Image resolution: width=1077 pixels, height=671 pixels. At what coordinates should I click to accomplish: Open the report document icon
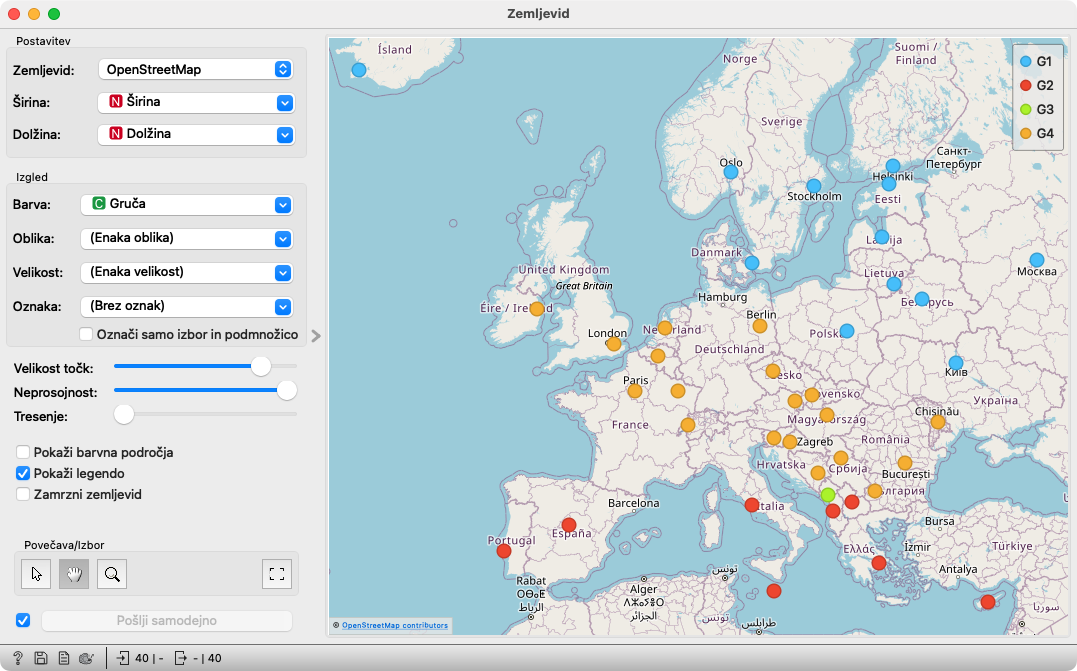click(x=63, y=658)
